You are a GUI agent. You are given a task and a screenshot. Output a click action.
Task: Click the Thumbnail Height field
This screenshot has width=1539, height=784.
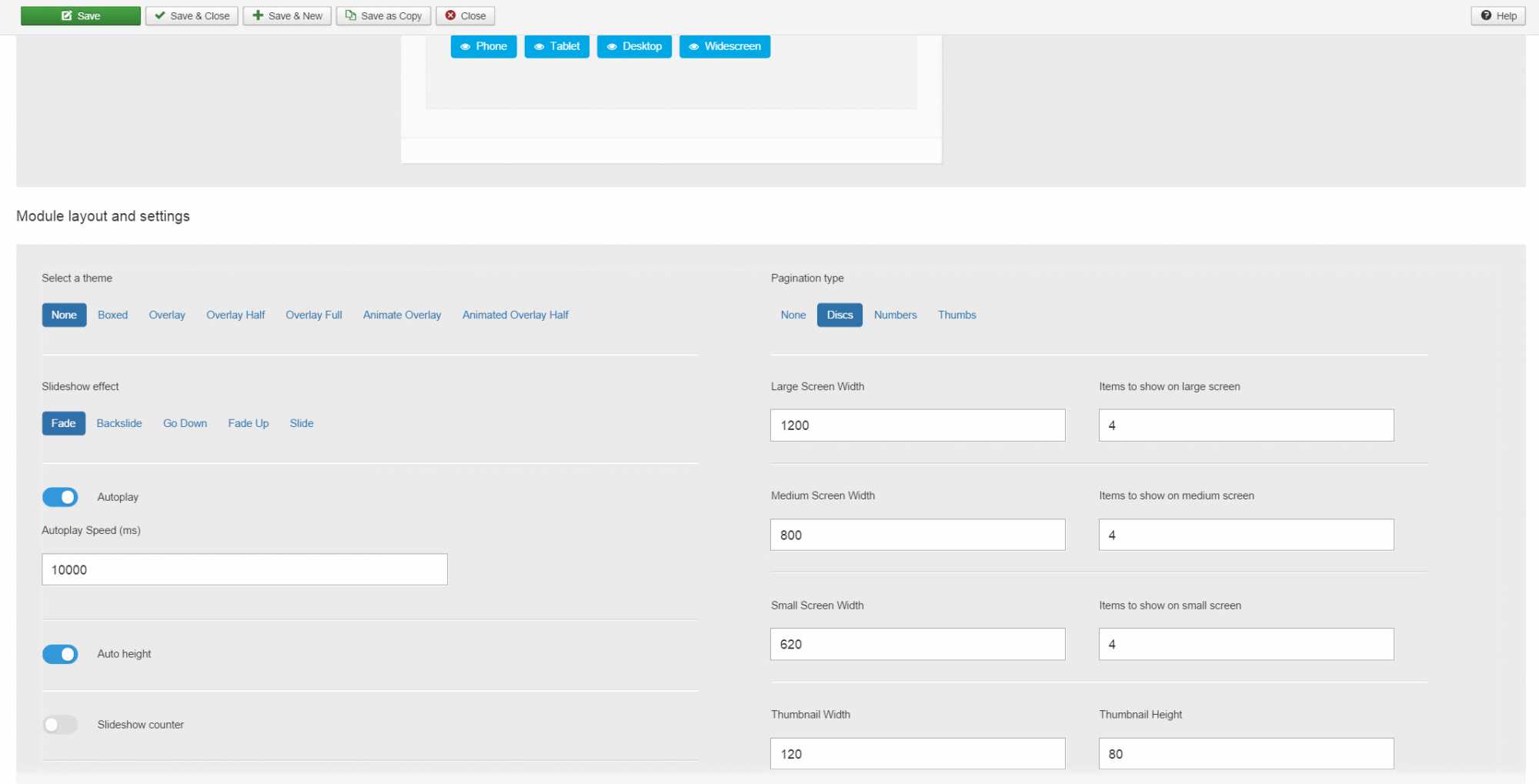(1246, 754)
